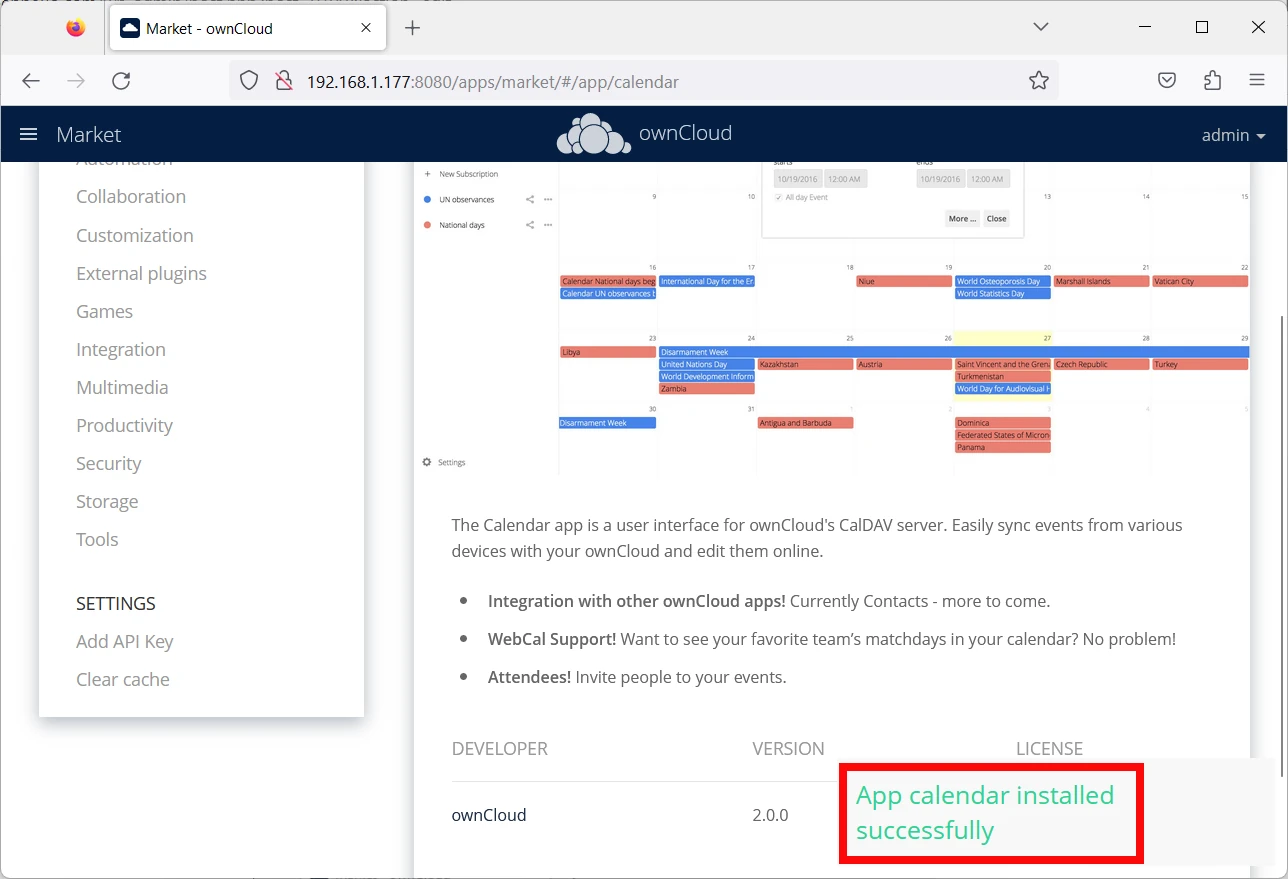The width and height of the screenshot is (1288, 879).
Task: Click the browser forward arrow
Action: click(76, 81)
